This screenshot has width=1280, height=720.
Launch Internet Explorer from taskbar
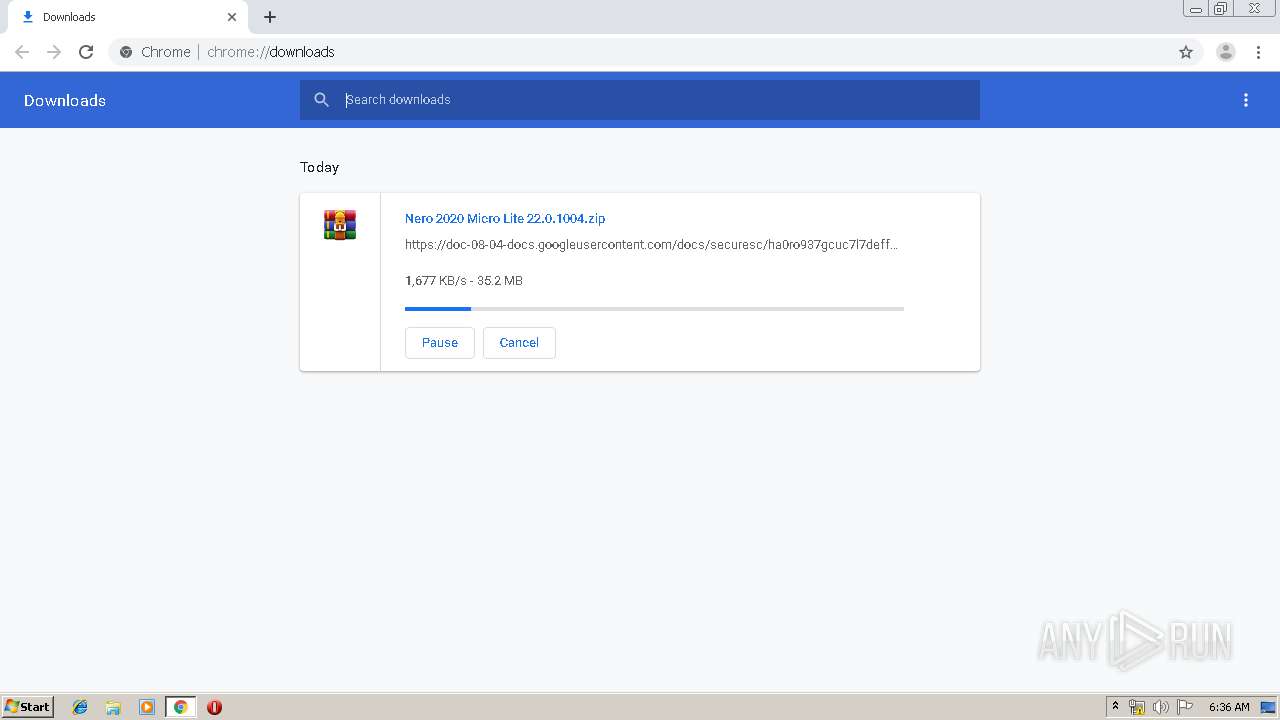(x=80, y=707)
